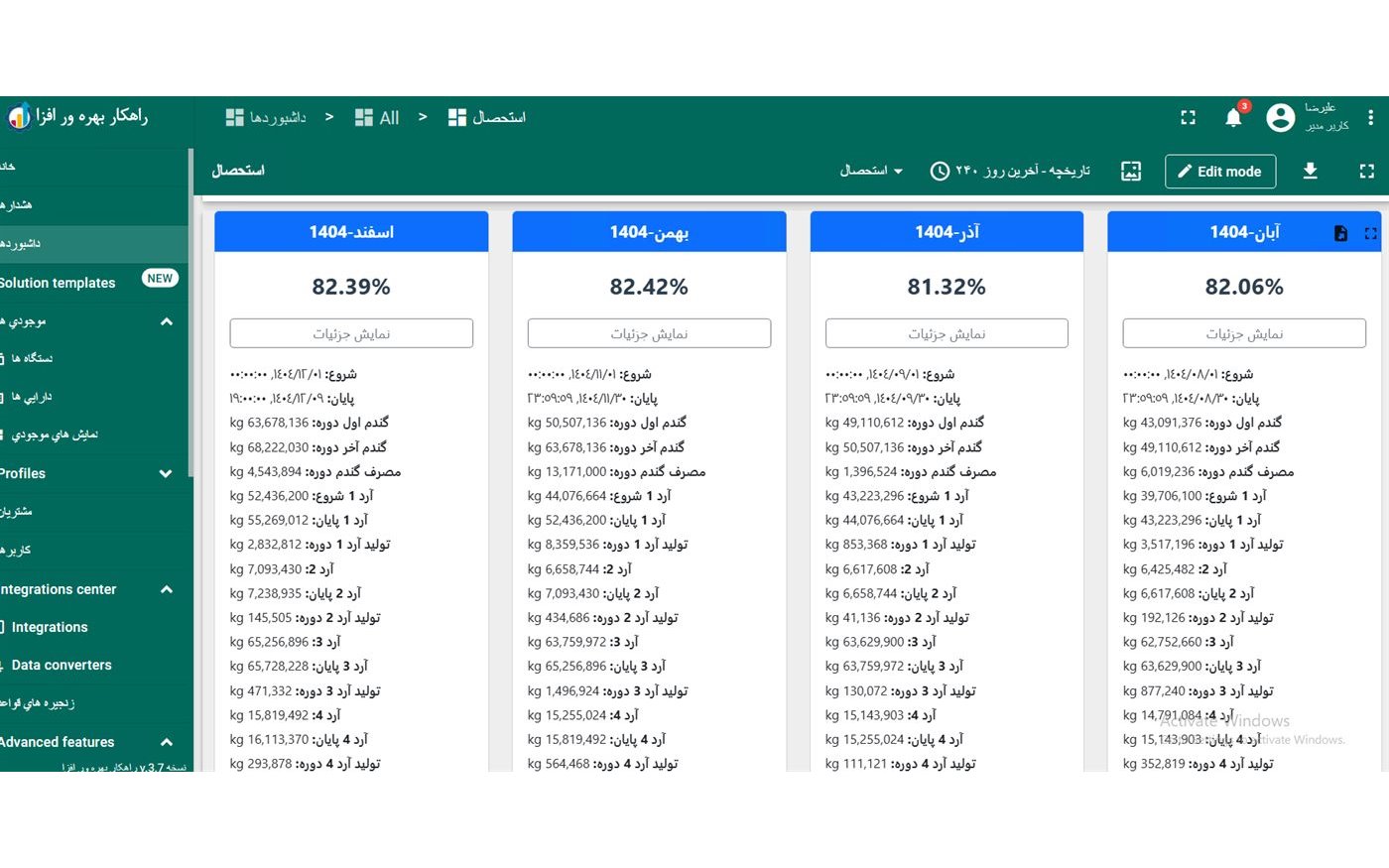Open the user profile avatar
1389x868 pixels.
tap(1281, 117)
